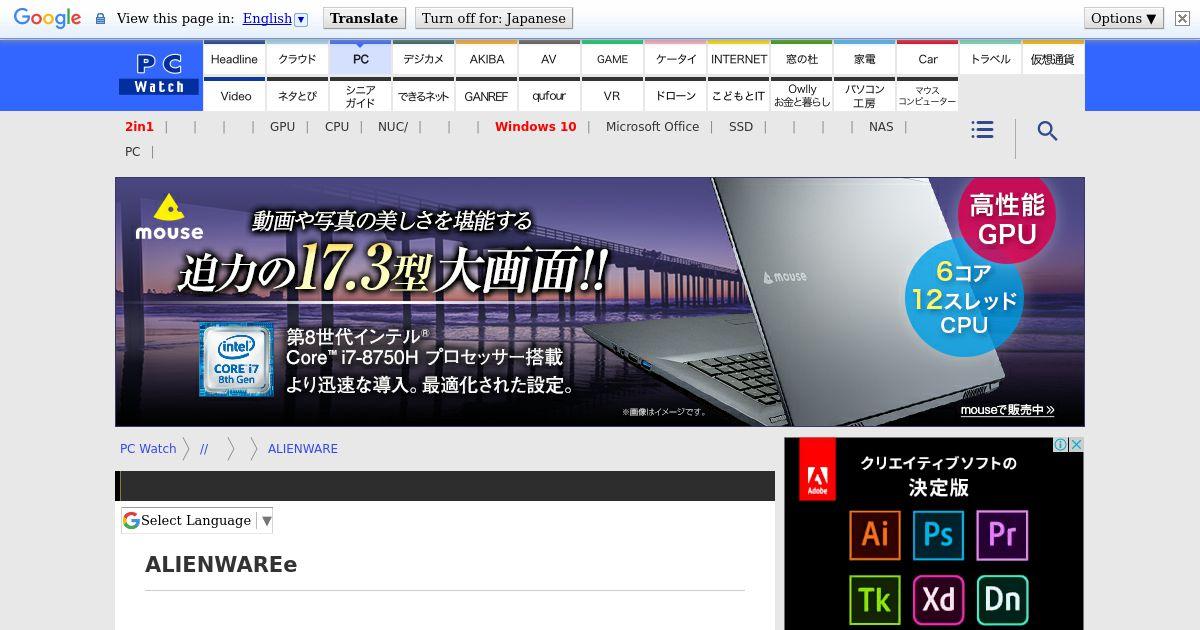Screen dimensions: 1200x630
Task: Click the GPU topic link
Action: (x=282, y=127)
